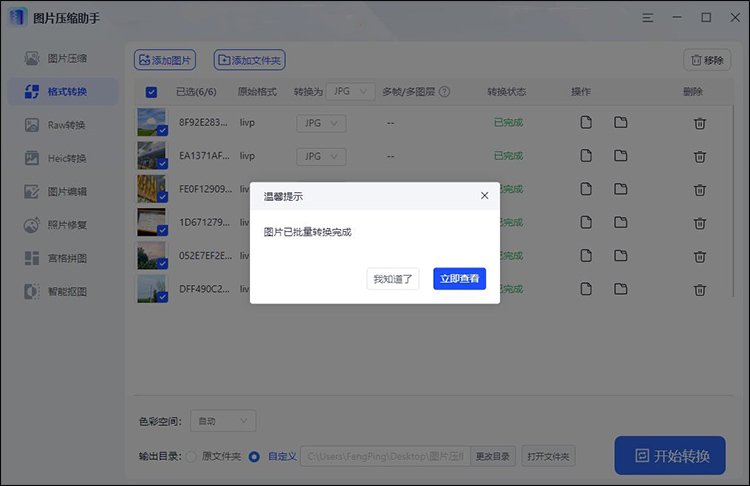Select the 原文件夹 radio option
Image resolution: width=750 pixels, height=486 pixels.
pyautogui.click(x=193, y=456)
